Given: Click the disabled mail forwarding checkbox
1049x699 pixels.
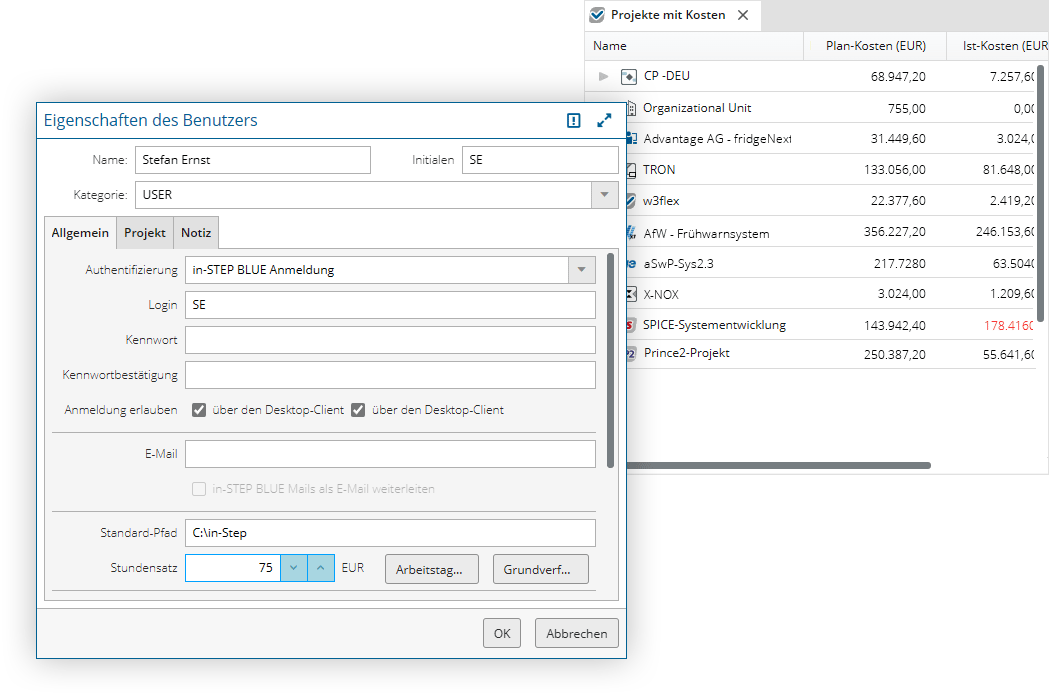Looking at the screenshot, I should (199, 489).
